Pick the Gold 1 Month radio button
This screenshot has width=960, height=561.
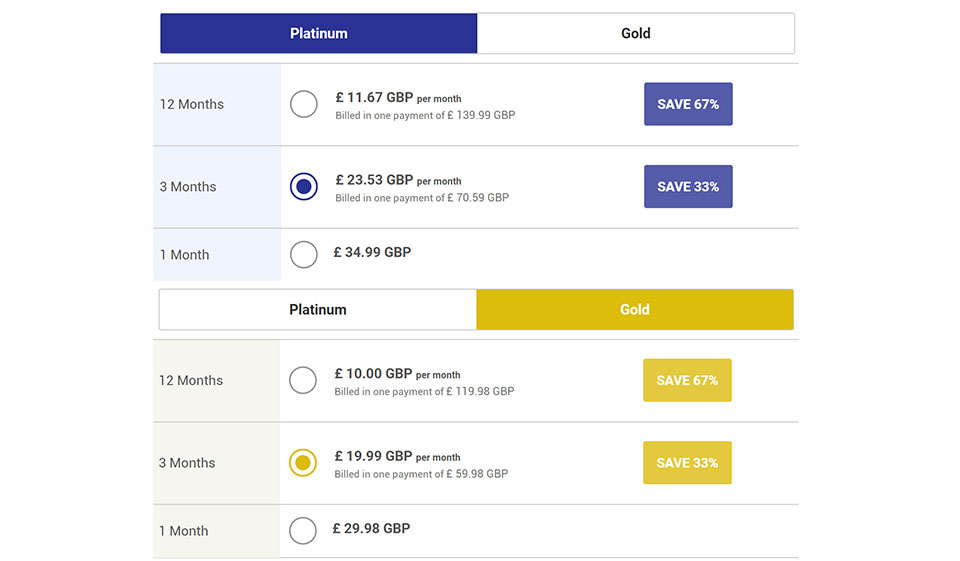(x=303, y=530)
